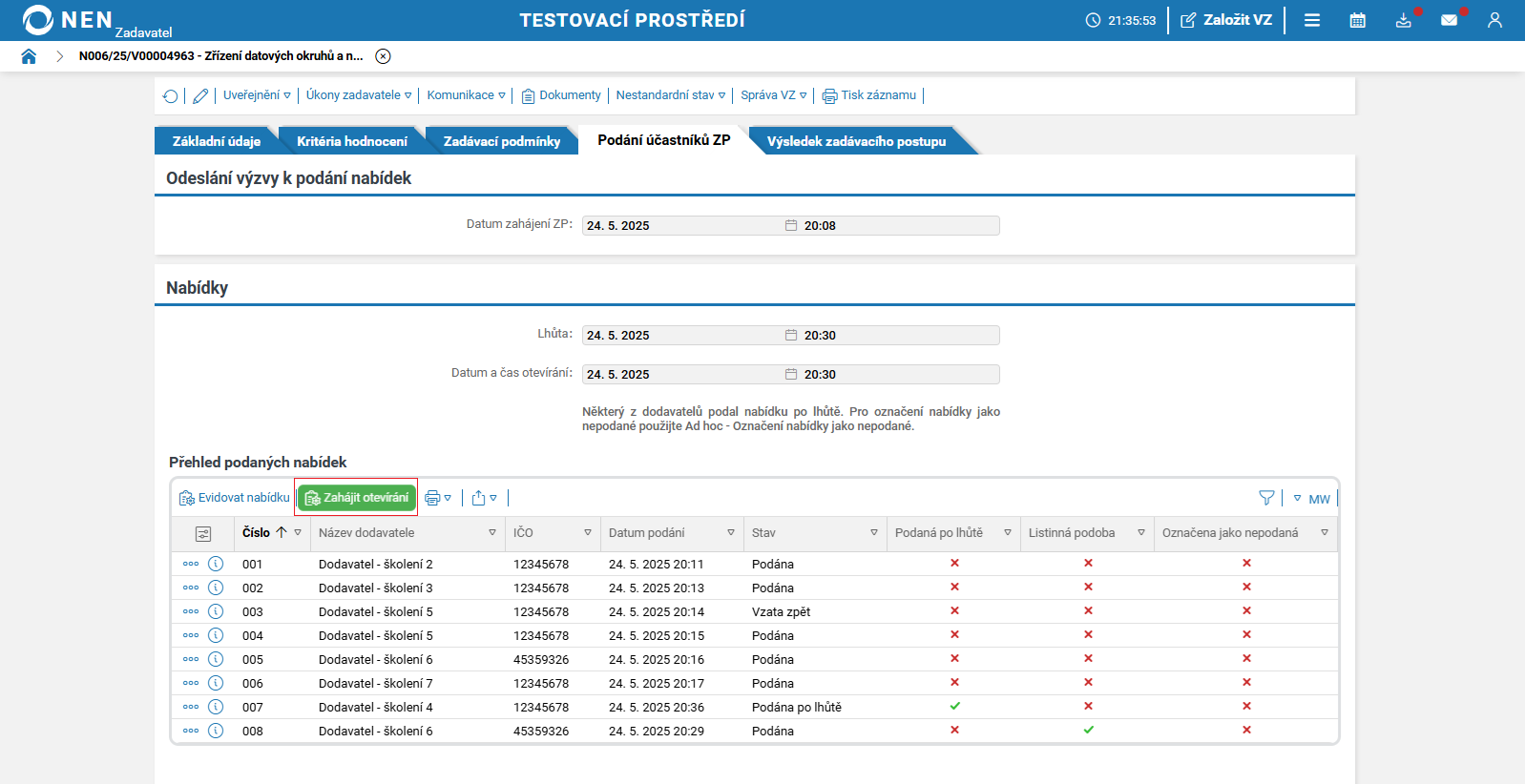Click the pencil edit icon
This screenshot has width=1525, height=784.
coord(200,95)
